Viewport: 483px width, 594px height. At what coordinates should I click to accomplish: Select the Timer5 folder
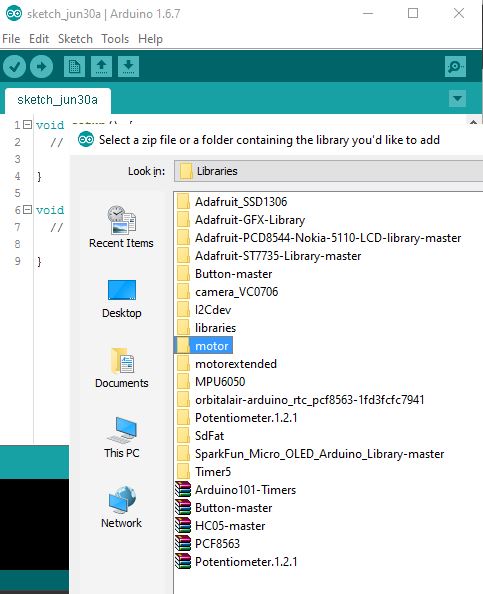point(204,472)
